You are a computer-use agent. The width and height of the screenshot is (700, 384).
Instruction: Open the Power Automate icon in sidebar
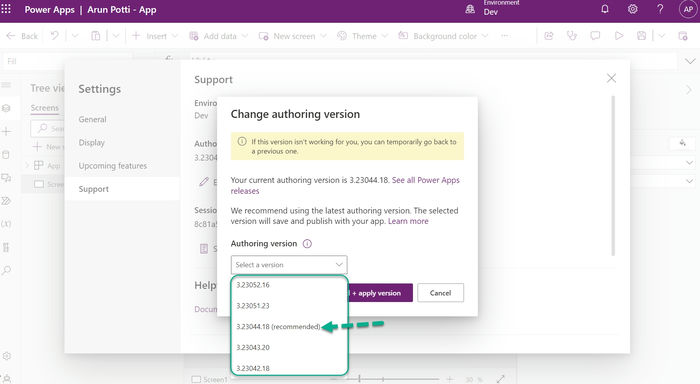coord(6,201)
